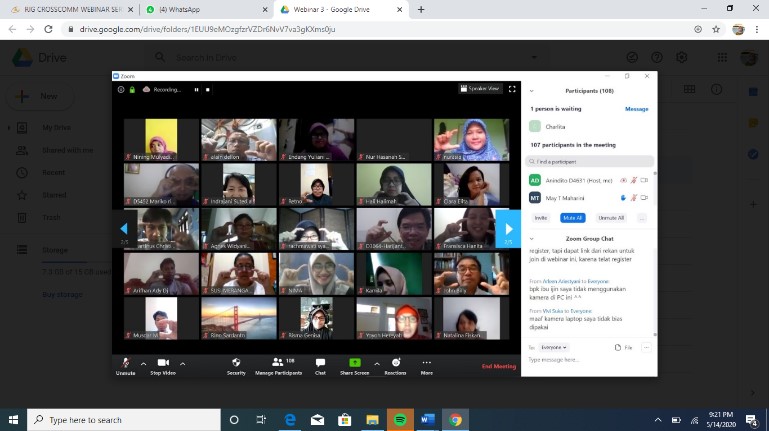Screen dimensions: 769x431
Task: Open Word from the taskbar
Action: tap(428, 420)
